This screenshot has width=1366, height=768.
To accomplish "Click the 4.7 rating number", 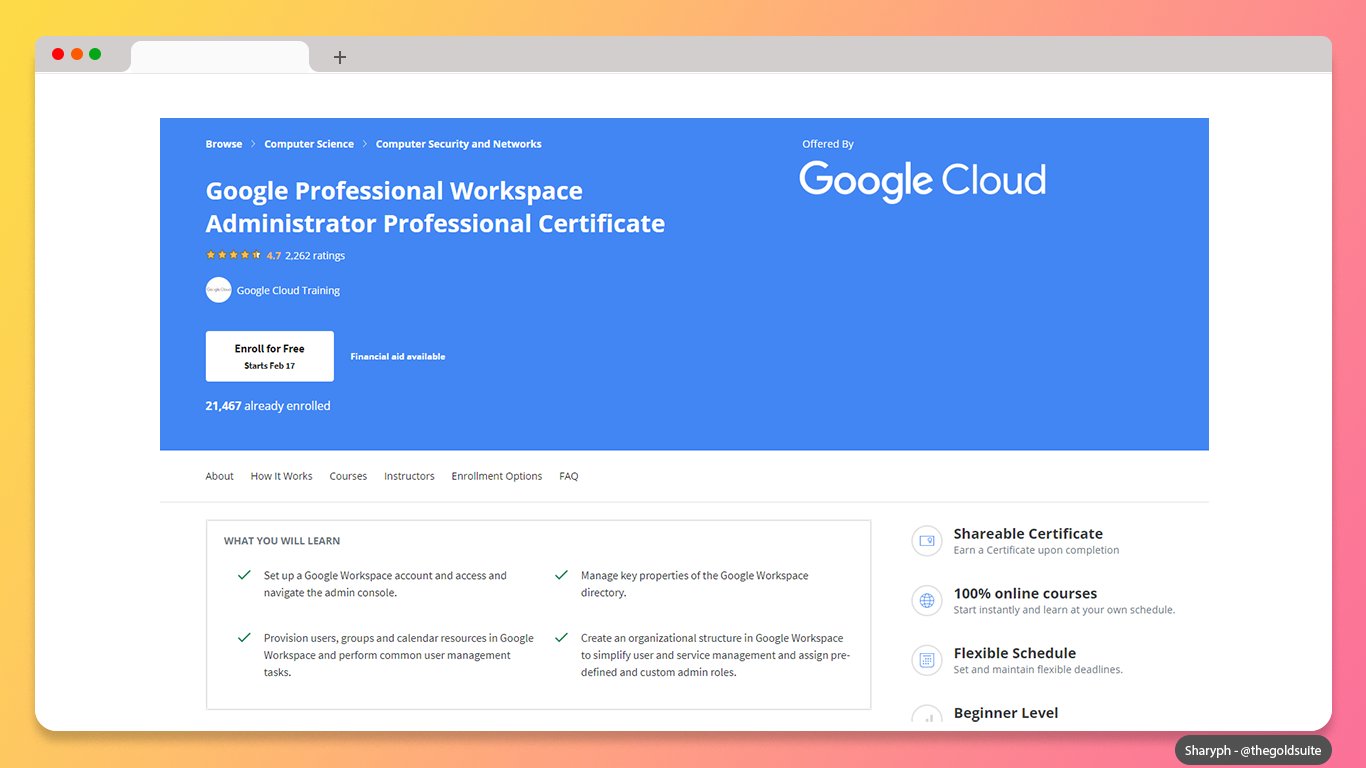I will point(273,255).
